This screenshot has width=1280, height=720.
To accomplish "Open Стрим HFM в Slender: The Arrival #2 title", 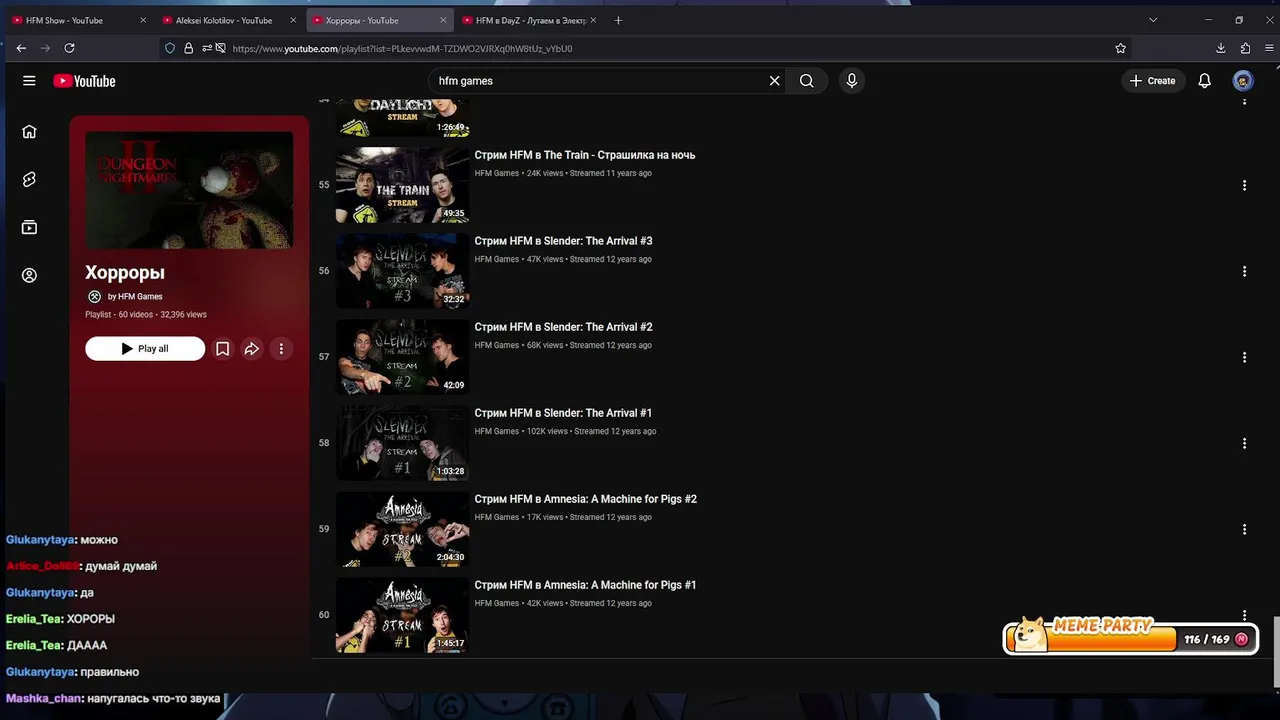I will (x=563, y=327).
